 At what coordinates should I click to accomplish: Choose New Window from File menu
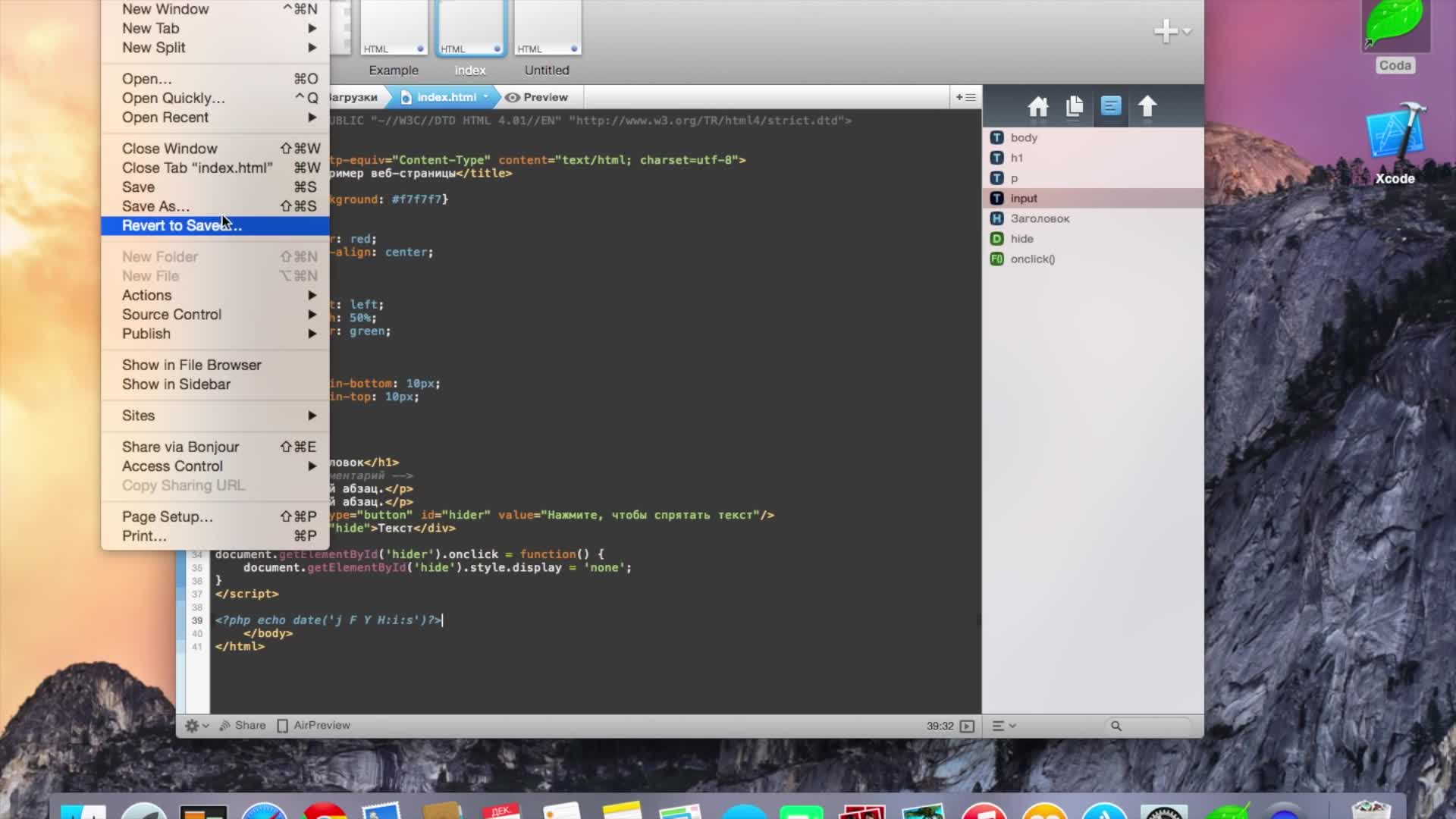[215, 9]
